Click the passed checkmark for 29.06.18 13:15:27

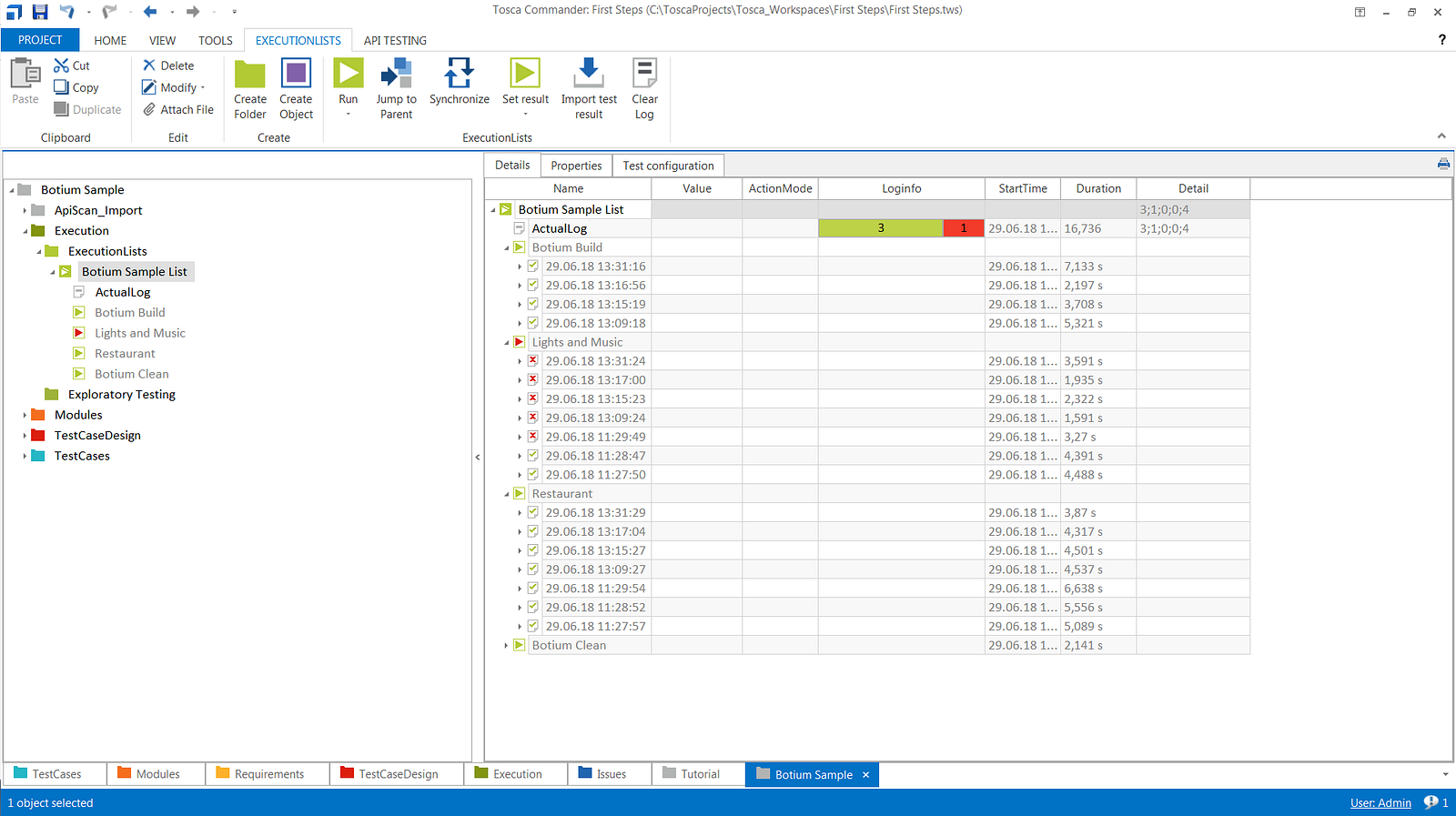pyautogui.click(x=533, y=550)
